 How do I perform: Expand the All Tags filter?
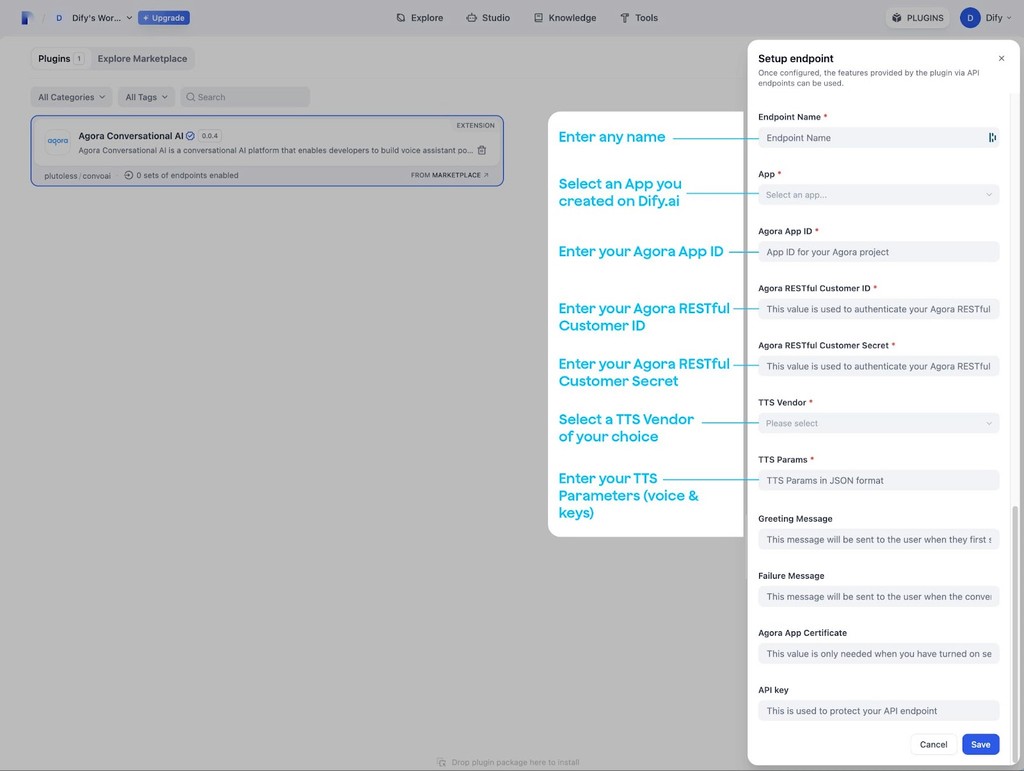pos(144,96)
